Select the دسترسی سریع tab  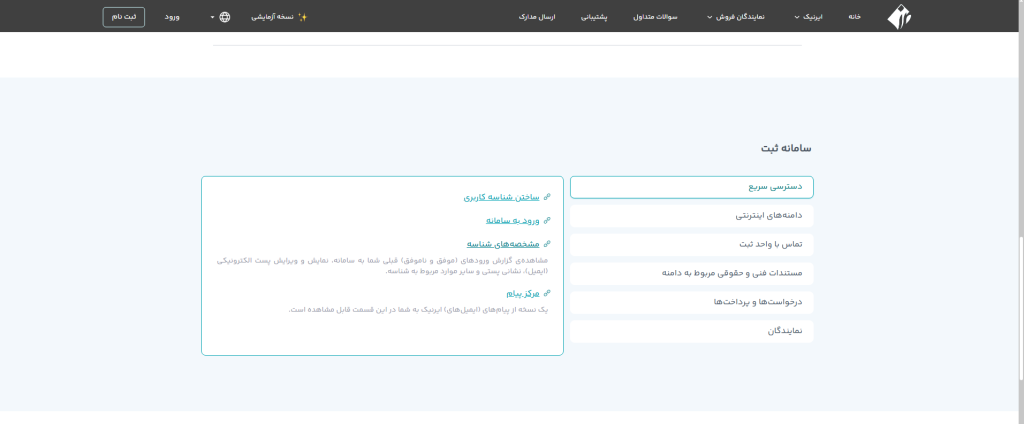click(x=692, y=187)
